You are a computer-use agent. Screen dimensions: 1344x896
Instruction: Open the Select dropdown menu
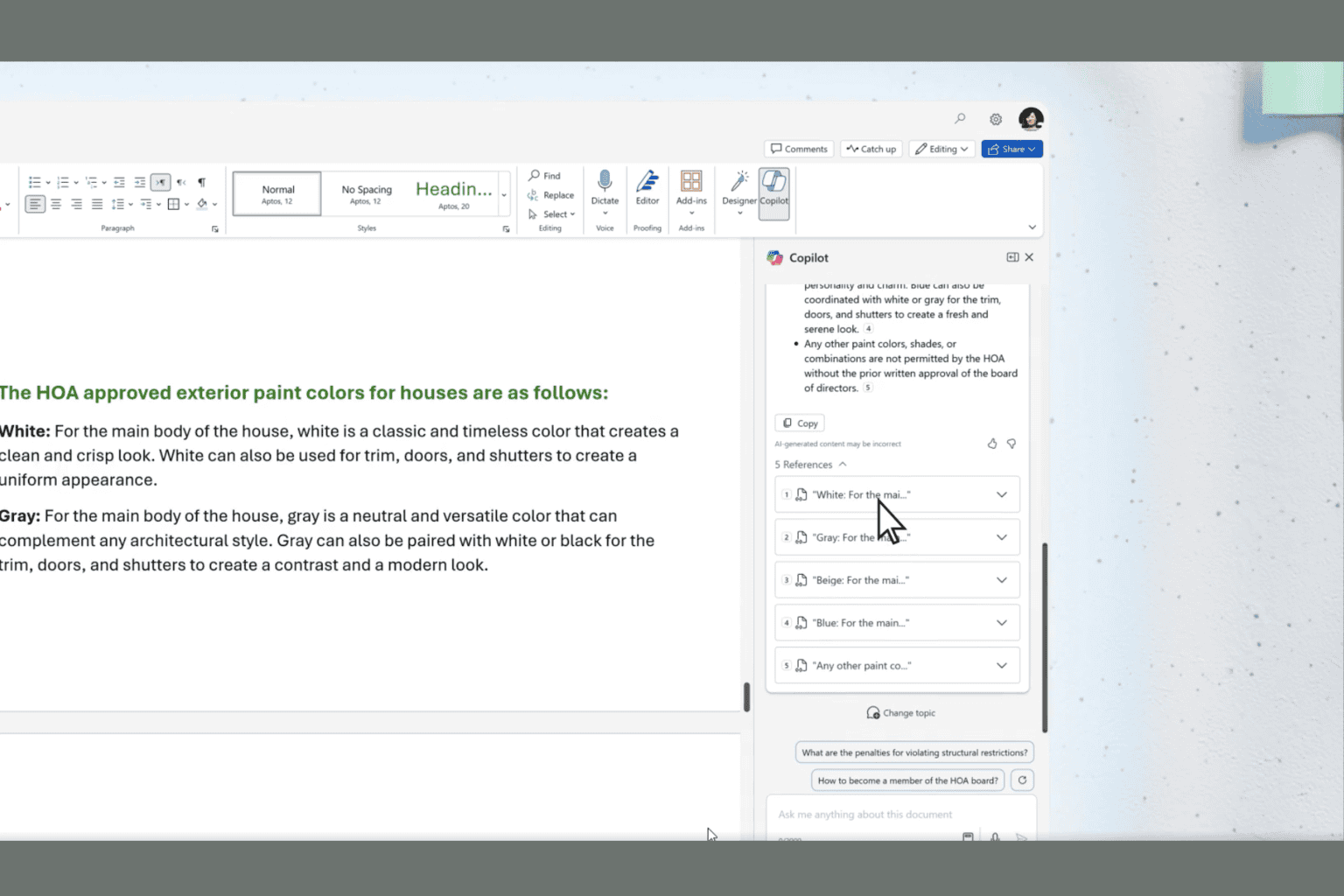pos(551,214)
